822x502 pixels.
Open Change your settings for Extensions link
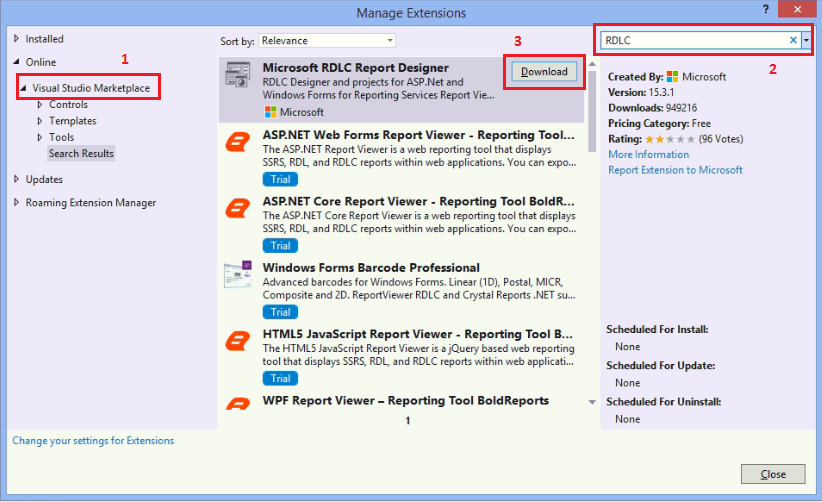tap(93, 441)
